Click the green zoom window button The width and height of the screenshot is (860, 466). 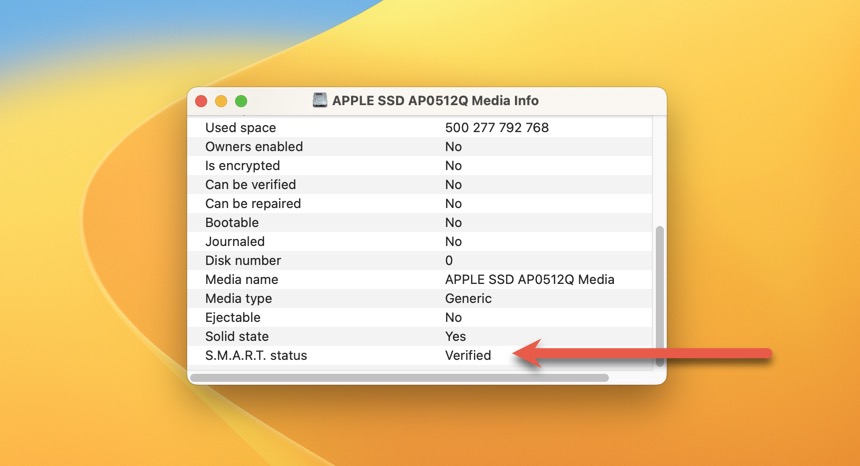[x=241, y=101]
